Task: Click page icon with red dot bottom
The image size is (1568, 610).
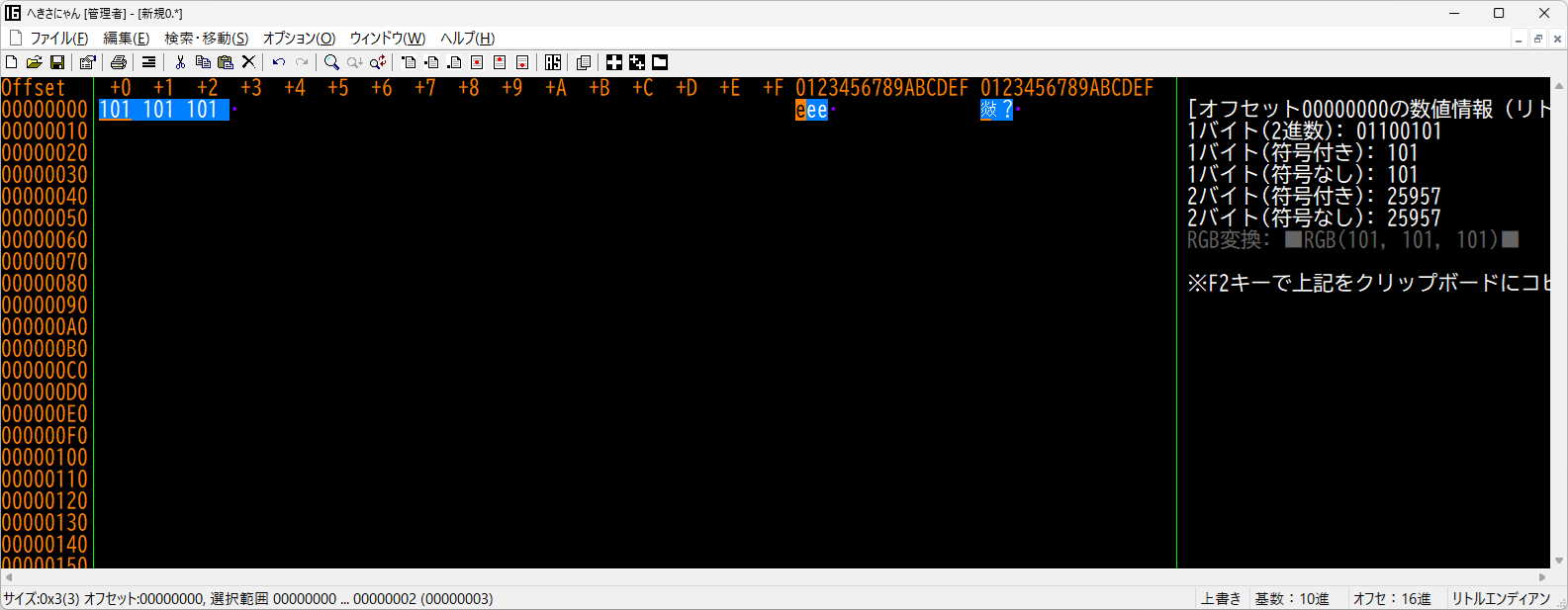Action: click(x=522, y=62)
